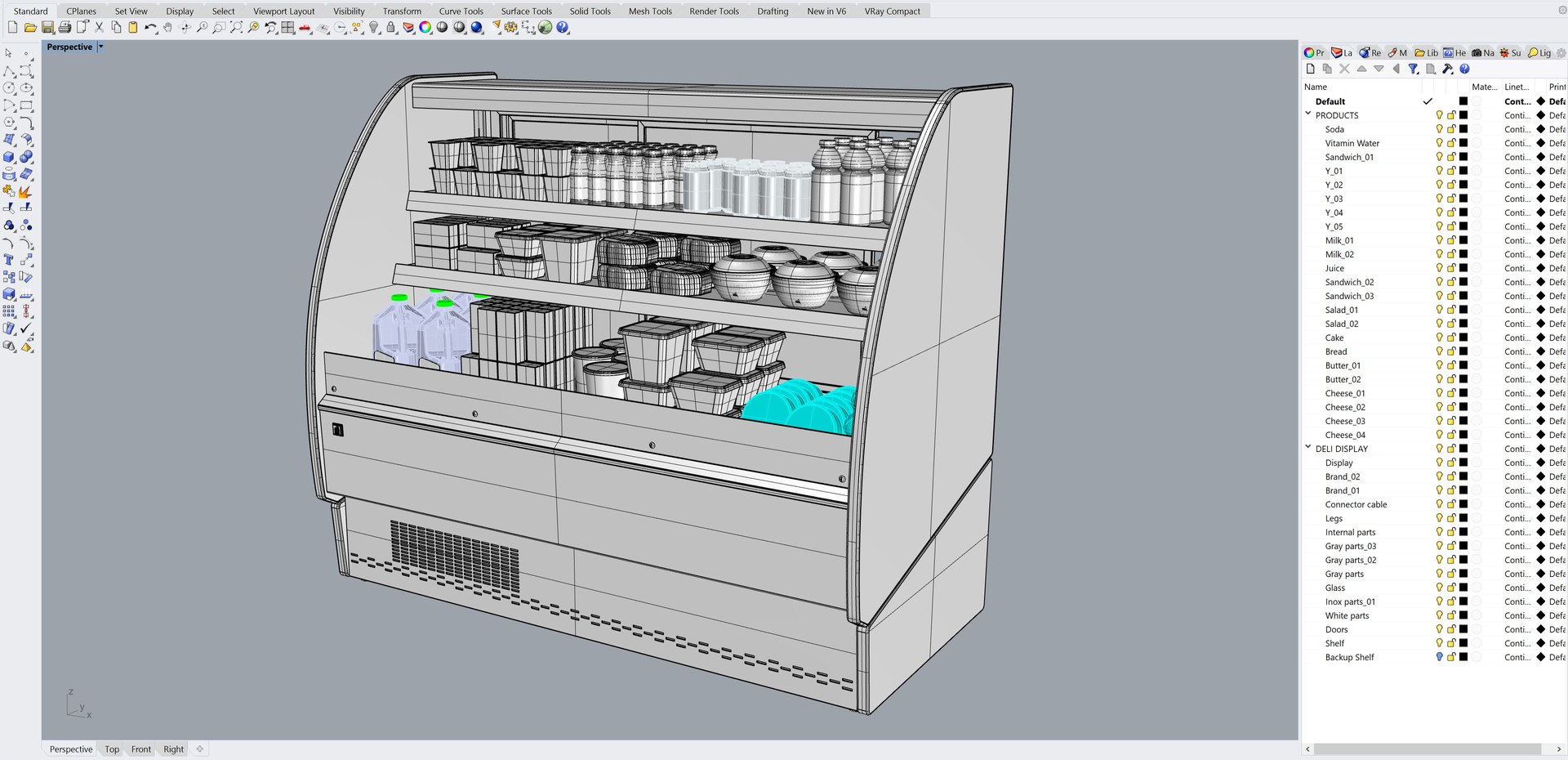Screen dimensions: 1568x760
Task: Click the Undo arrow icon
Action: pyautogui.click(x=150, y=27)
